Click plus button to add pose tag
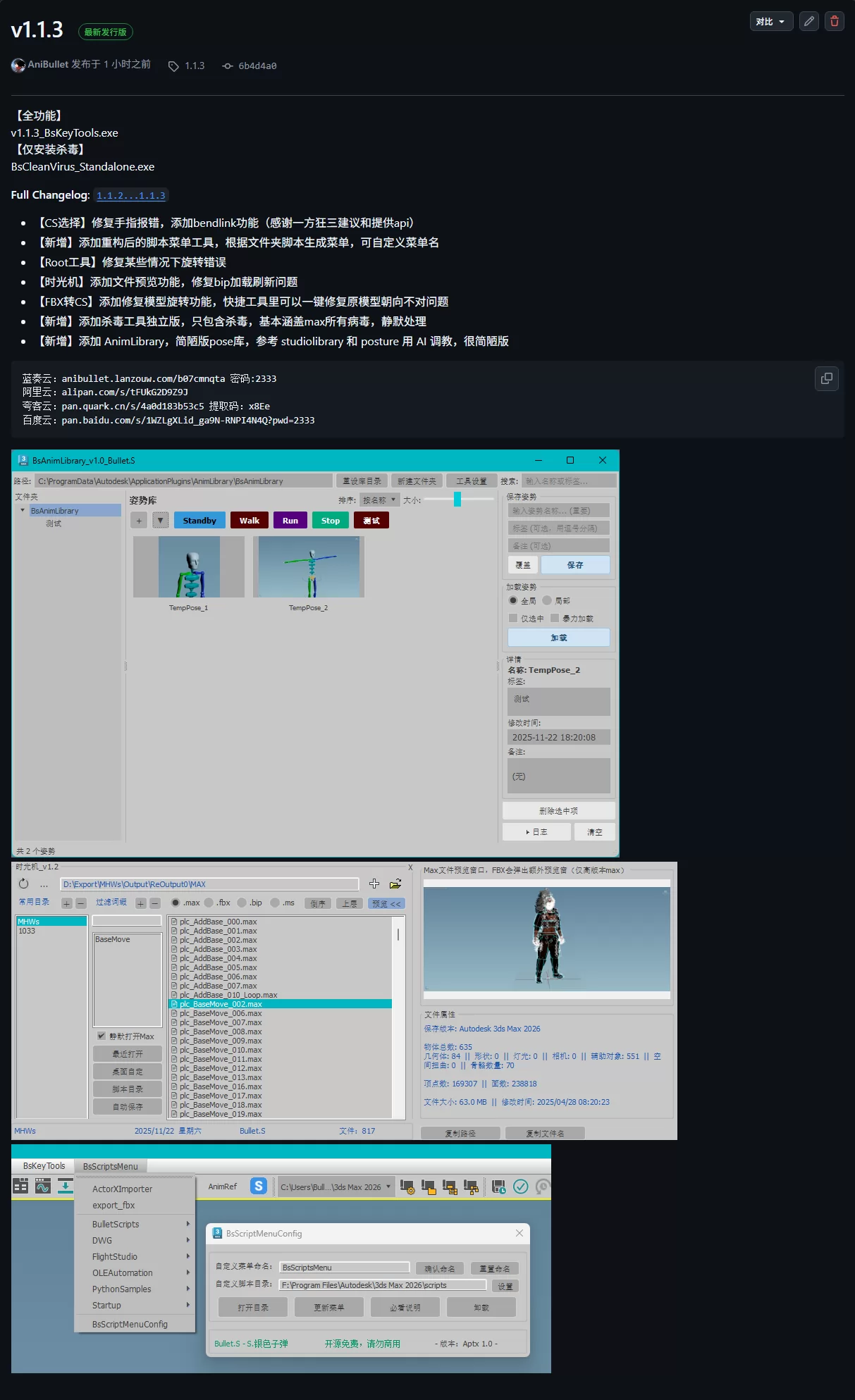 point(139,521)
